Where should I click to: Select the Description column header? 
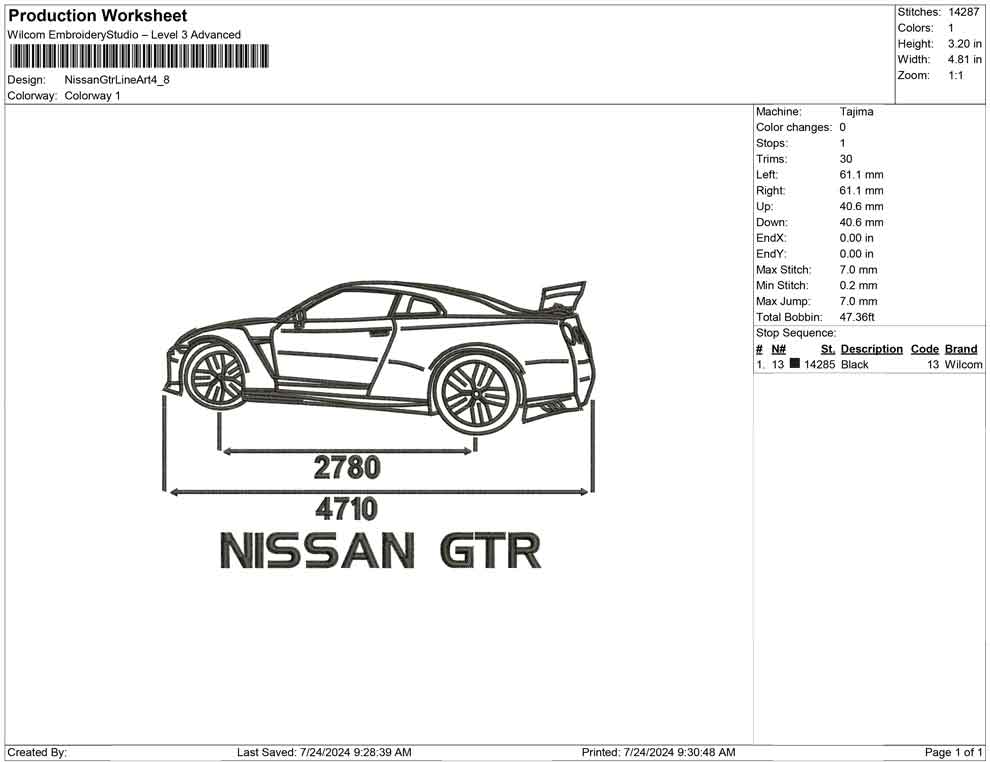pyautogui.click(x=871, y=348)
